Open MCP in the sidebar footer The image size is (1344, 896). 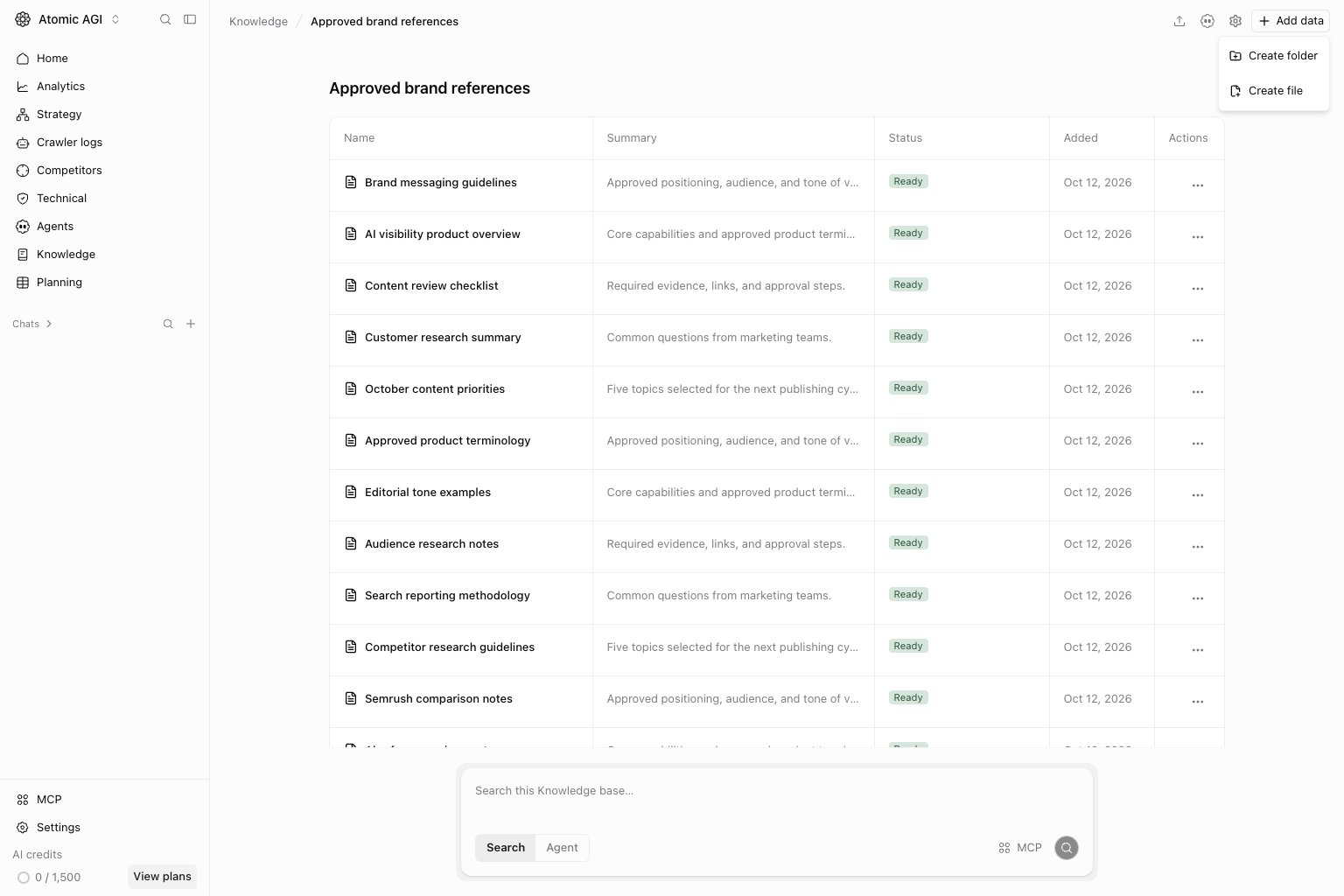point(105,800)
